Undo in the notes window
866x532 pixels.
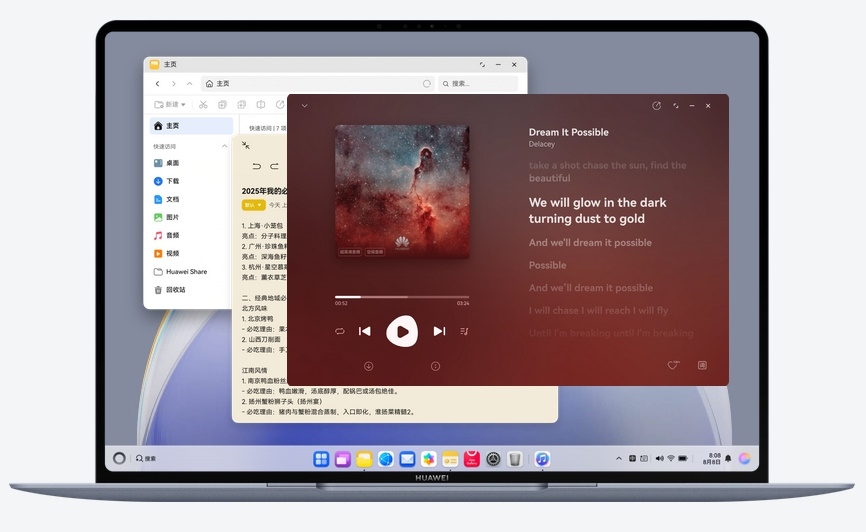pos(256,166)
